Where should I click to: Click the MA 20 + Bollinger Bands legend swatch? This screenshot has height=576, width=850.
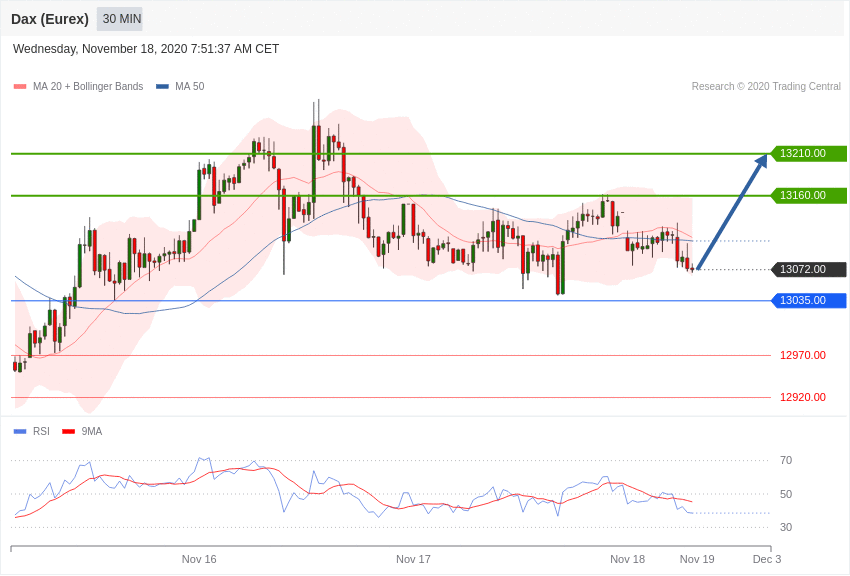20,87
